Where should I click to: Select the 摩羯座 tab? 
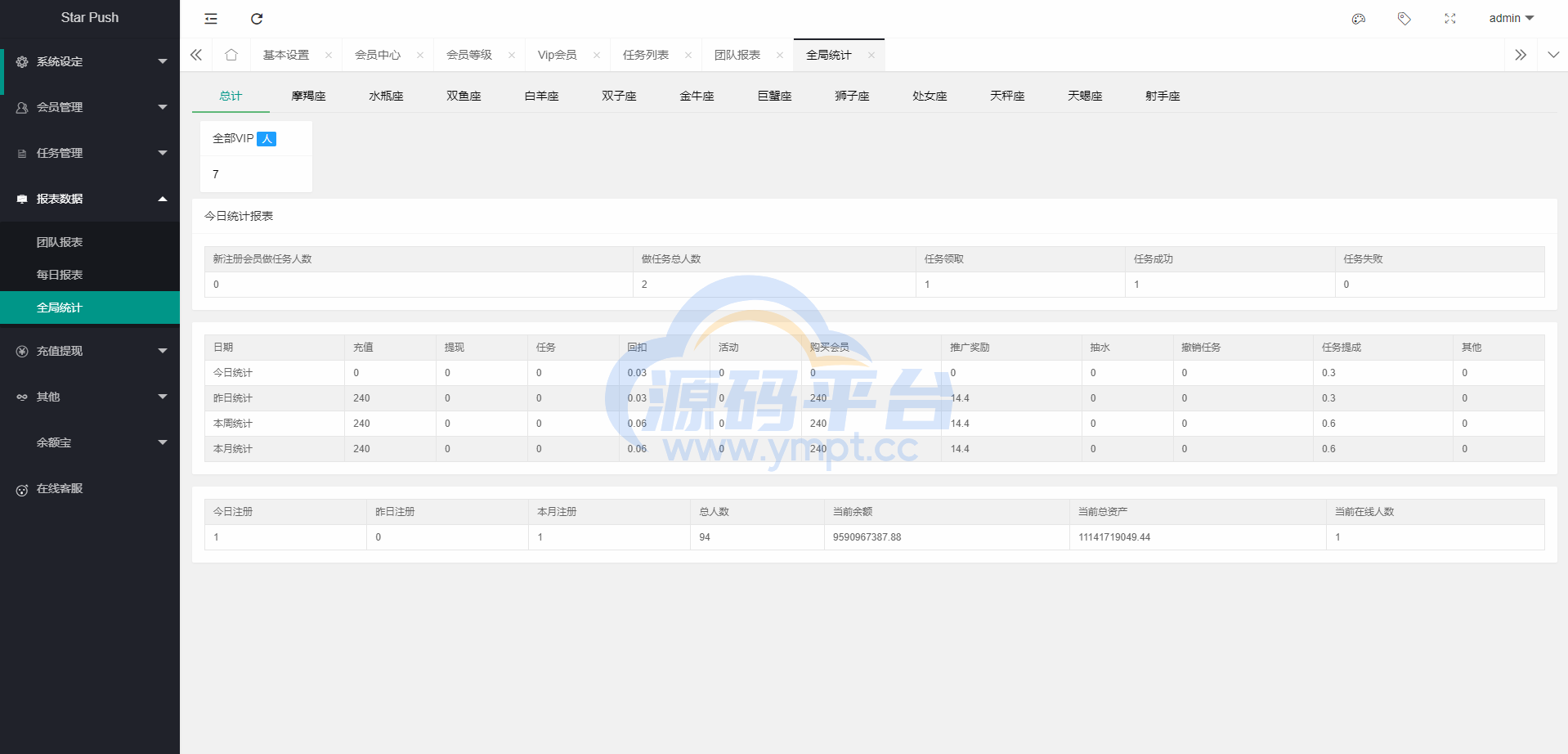[308, 96]
